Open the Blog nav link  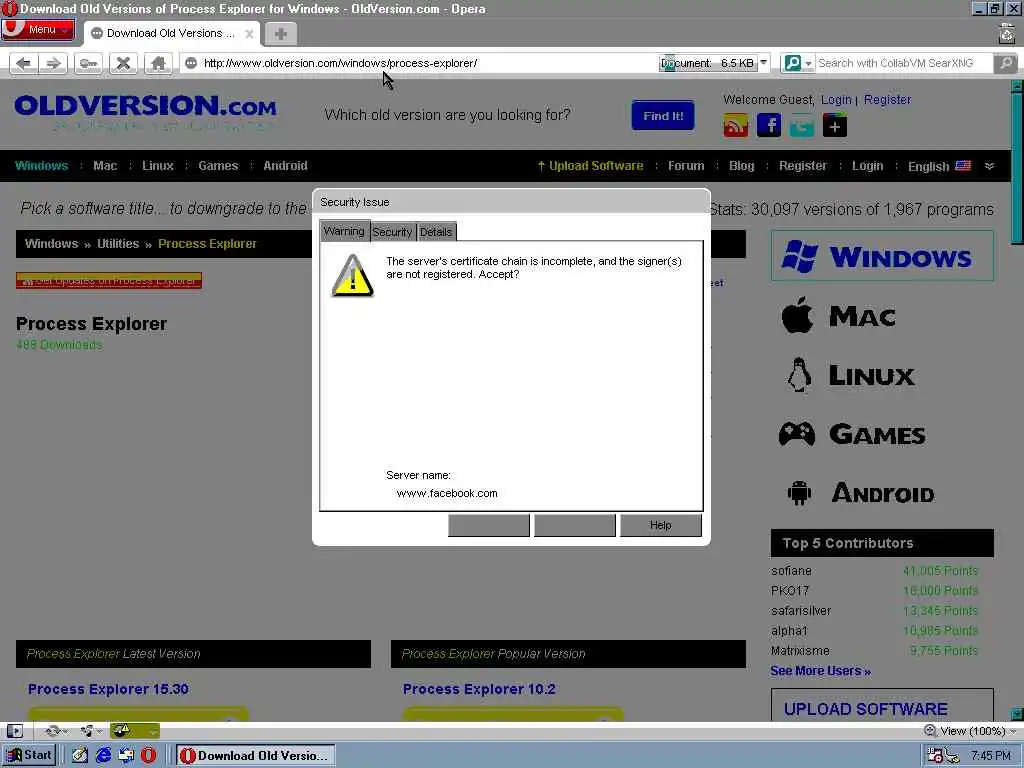point(741,166)
